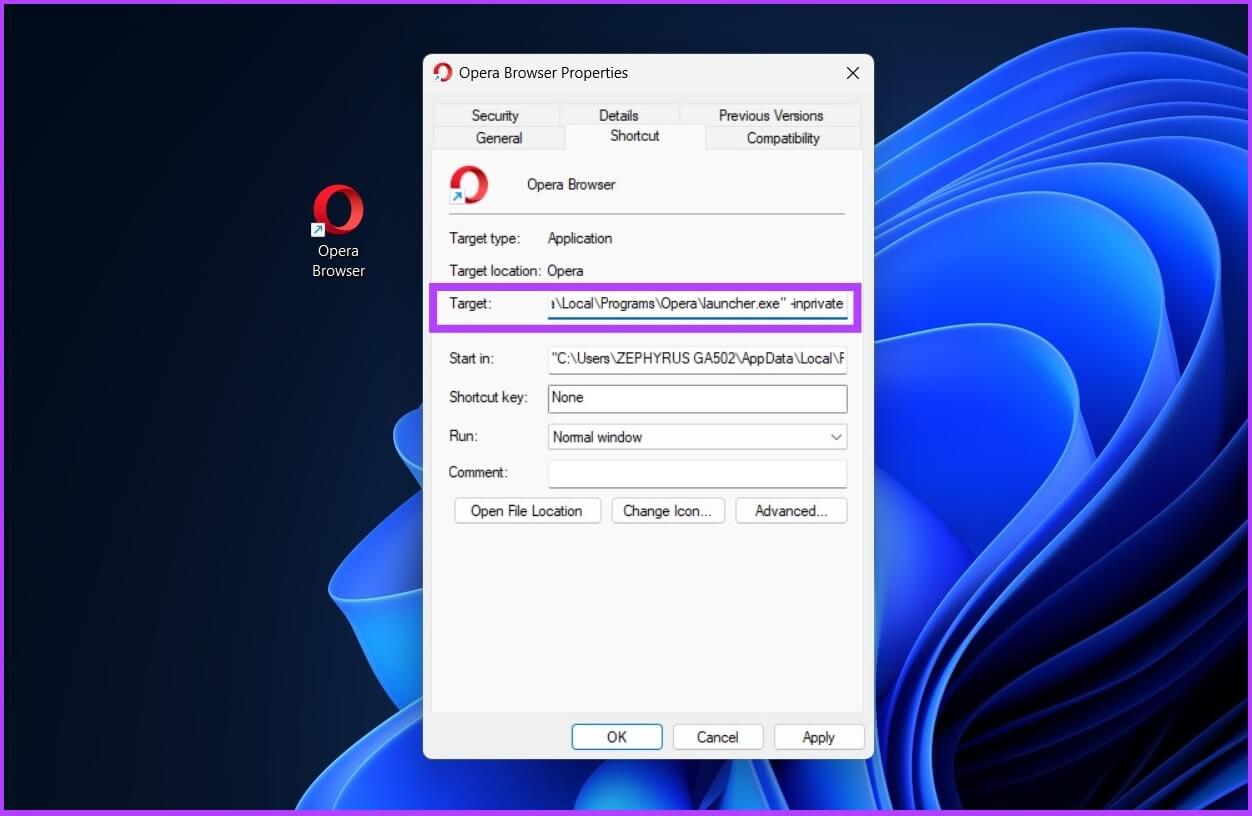Click the Target location value Opera
This screenshot has height=816, width=1252.
click(565, 271)
